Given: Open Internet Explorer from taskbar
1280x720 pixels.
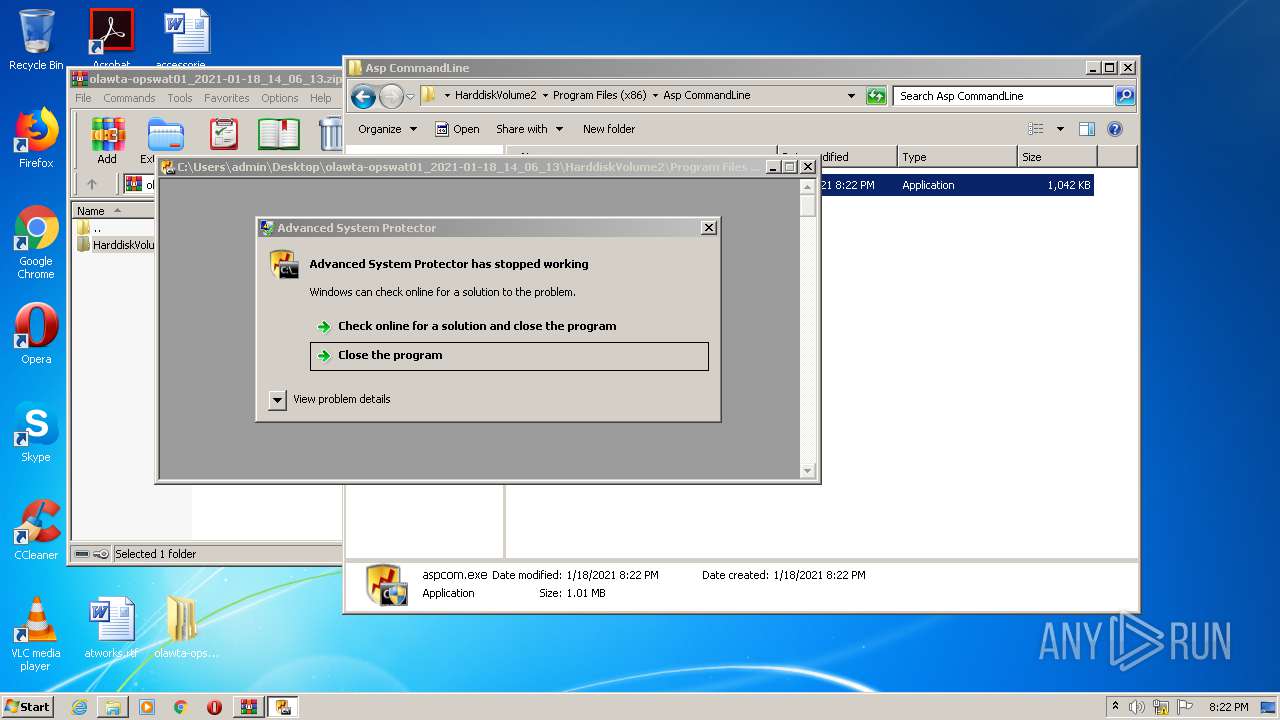Looking at the screenshot, I should click(x=79, y=707).
